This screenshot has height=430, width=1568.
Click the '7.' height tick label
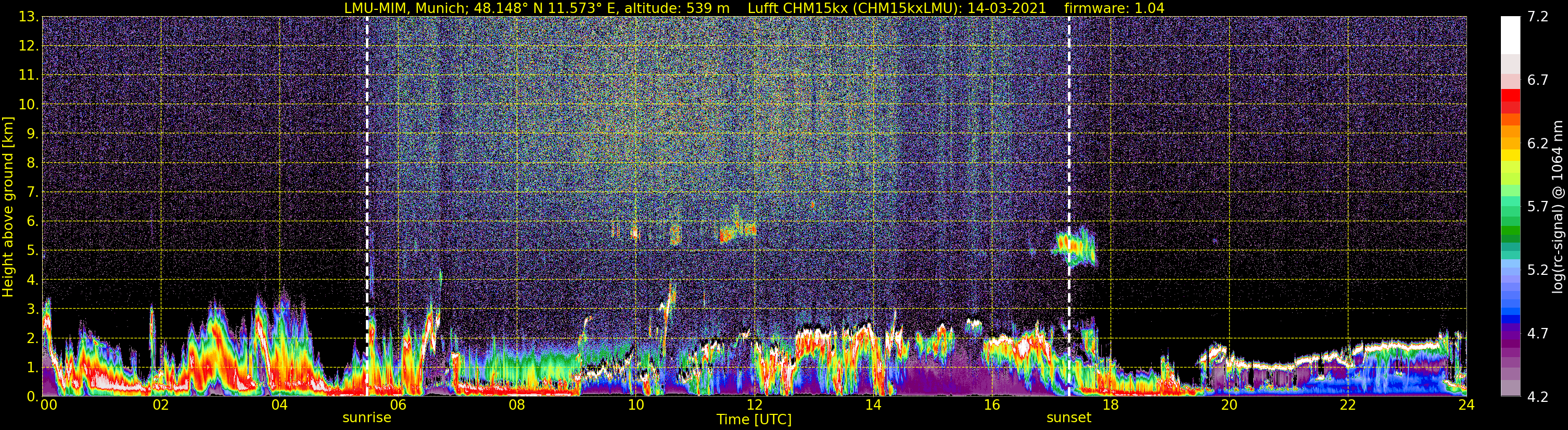[x=32, y=192]
